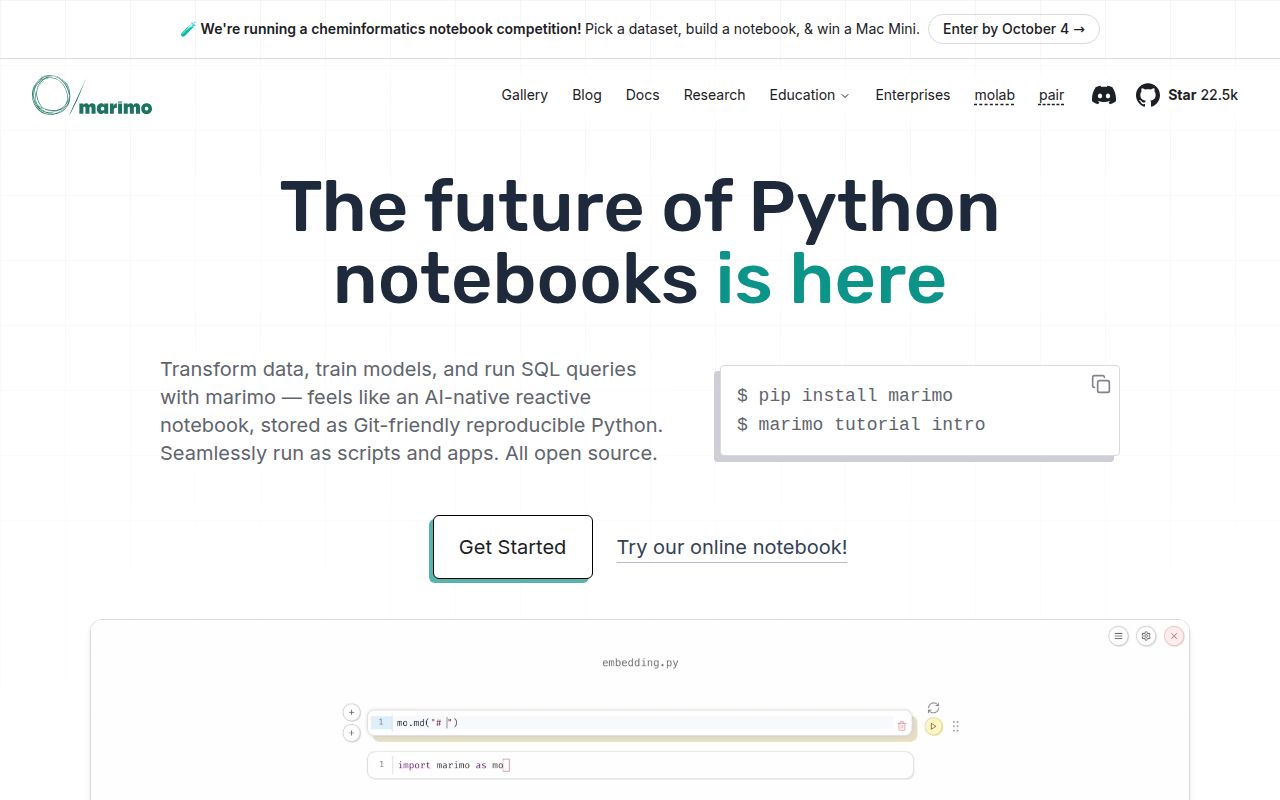This screenshot has height=800, width=1280.
Task: Click the Star 22.5k GitHub count
Action: pos(1203,95)
